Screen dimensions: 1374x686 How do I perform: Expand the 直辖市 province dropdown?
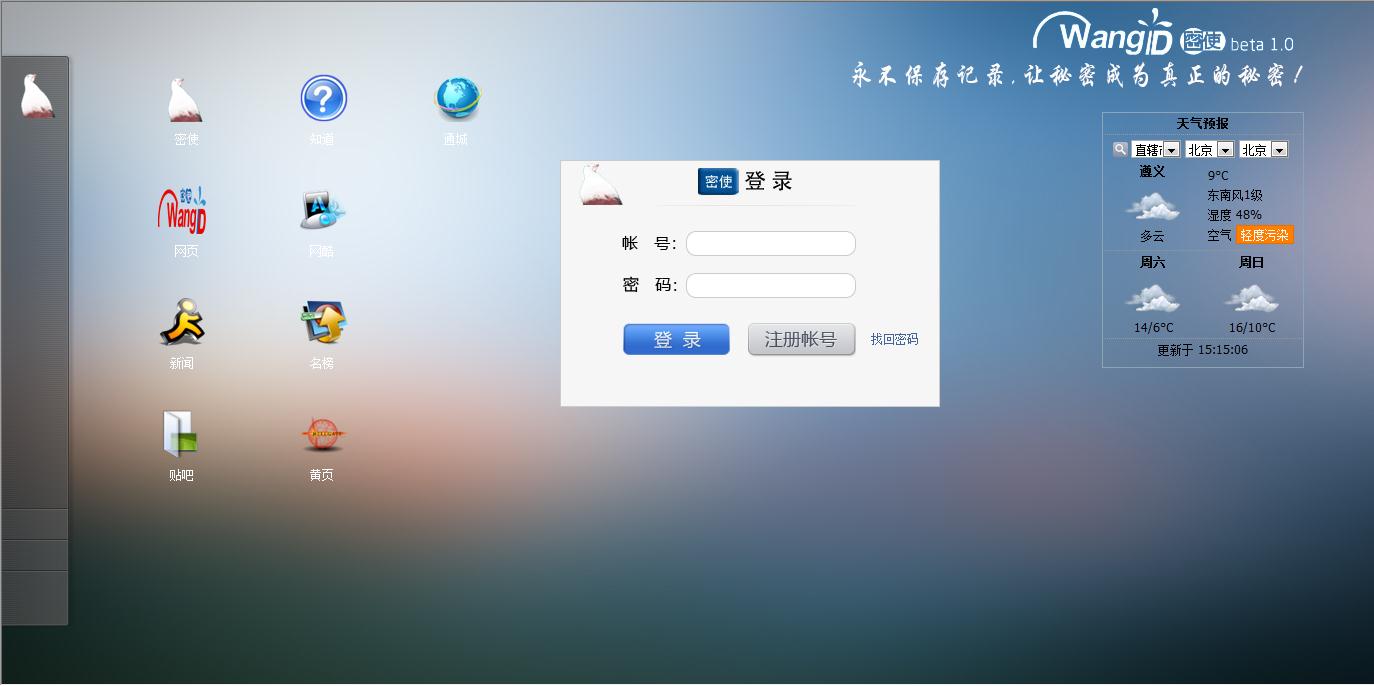click(1156, 150)
